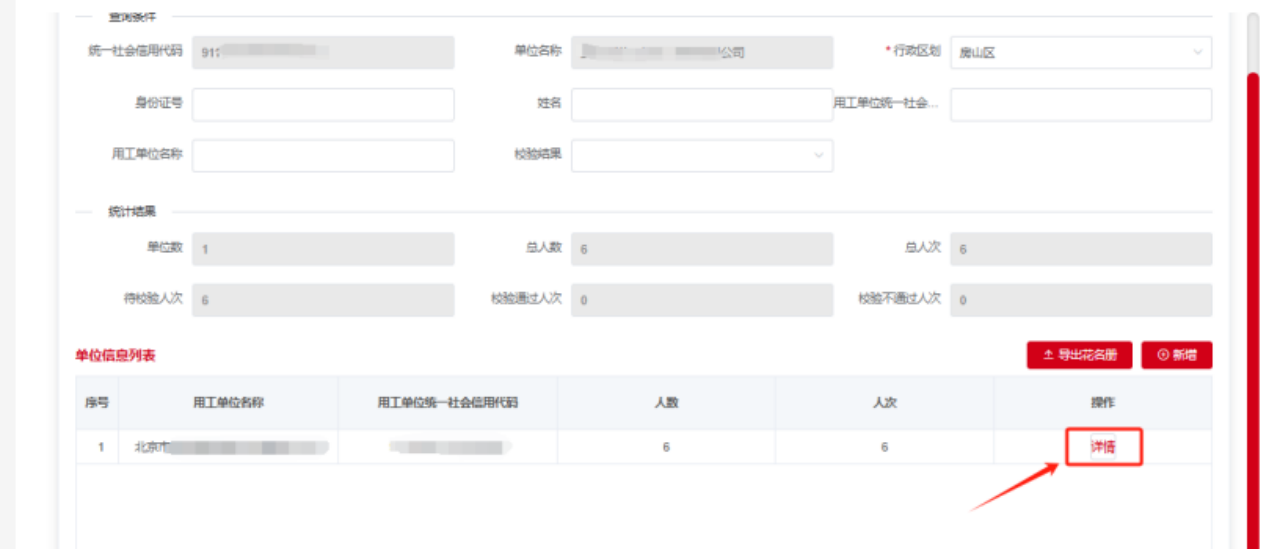Image resolution: width=1280 pixels, height=549 pixels.
Task: Click the 人次 column header
Action: [884, 403]
